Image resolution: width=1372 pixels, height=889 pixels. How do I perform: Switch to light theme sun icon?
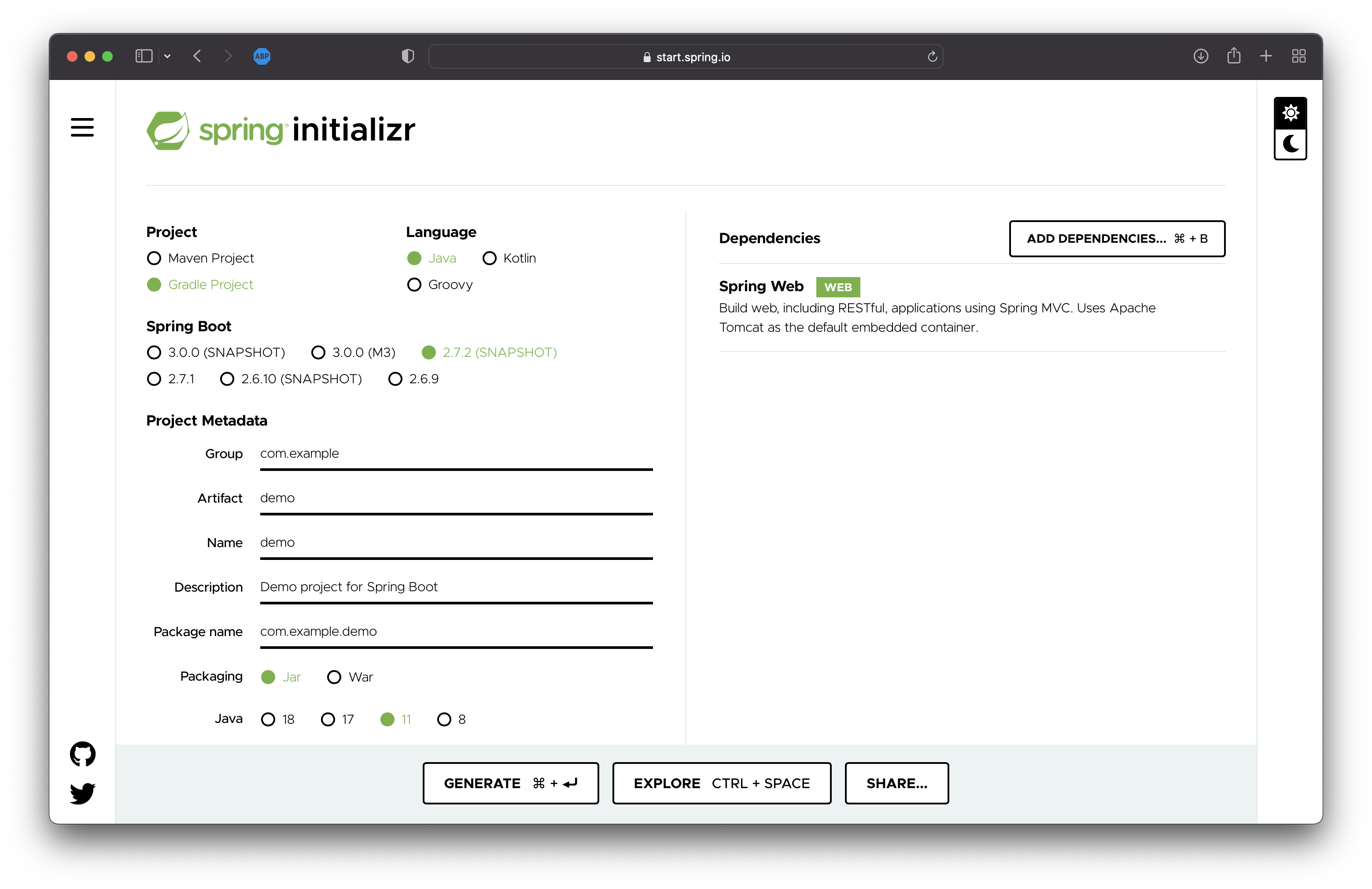click(x=1290, y=112)
